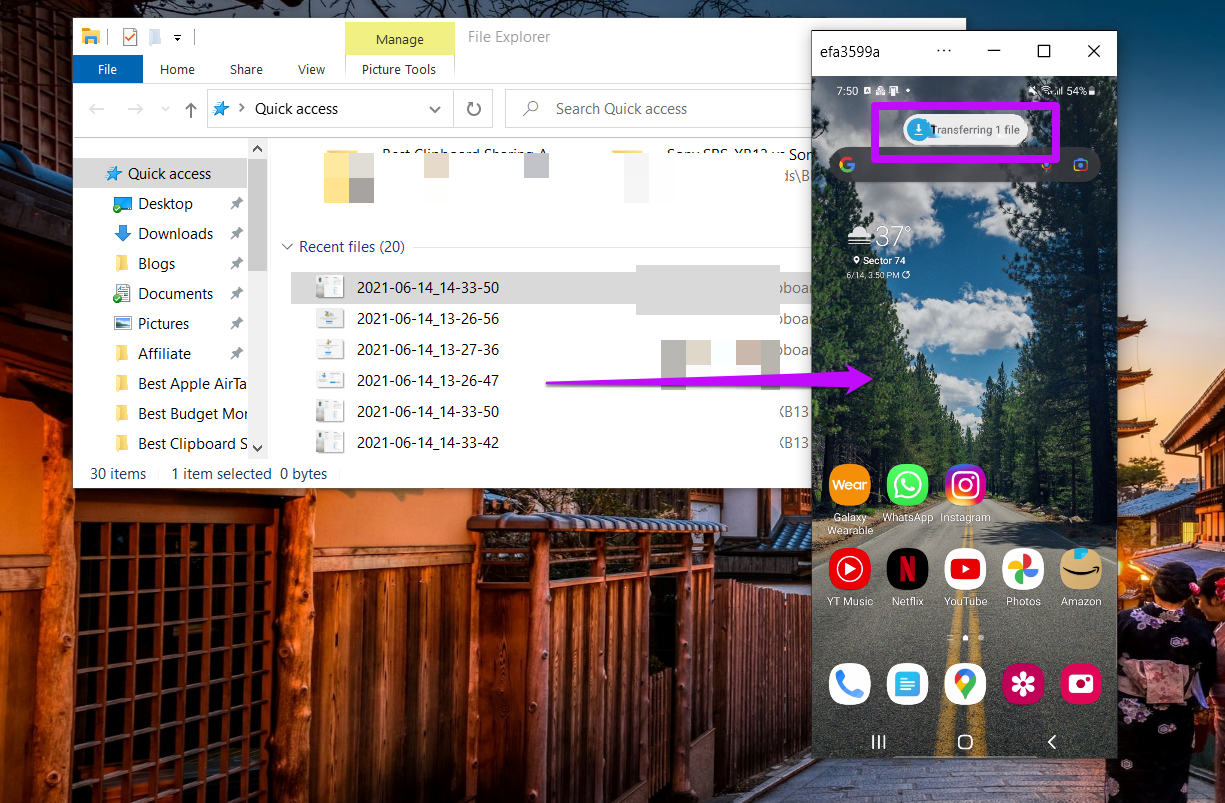The width and height of the screenshot is (1225, 803).
Task: Open Pictures in navigation pane
Action: pos(163,323)
